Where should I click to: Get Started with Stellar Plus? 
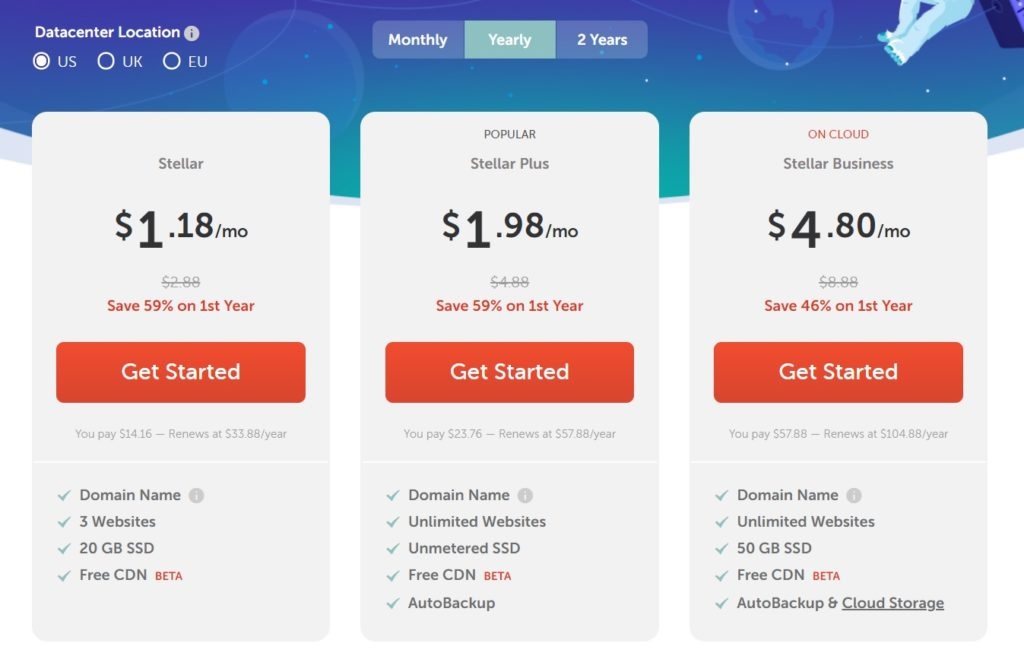509,372
